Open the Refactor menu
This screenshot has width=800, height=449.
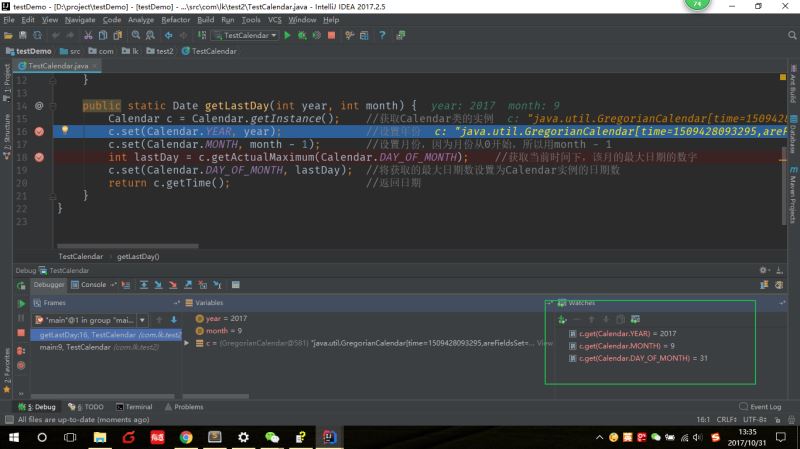pyautogui.click(x=175, y=19)
